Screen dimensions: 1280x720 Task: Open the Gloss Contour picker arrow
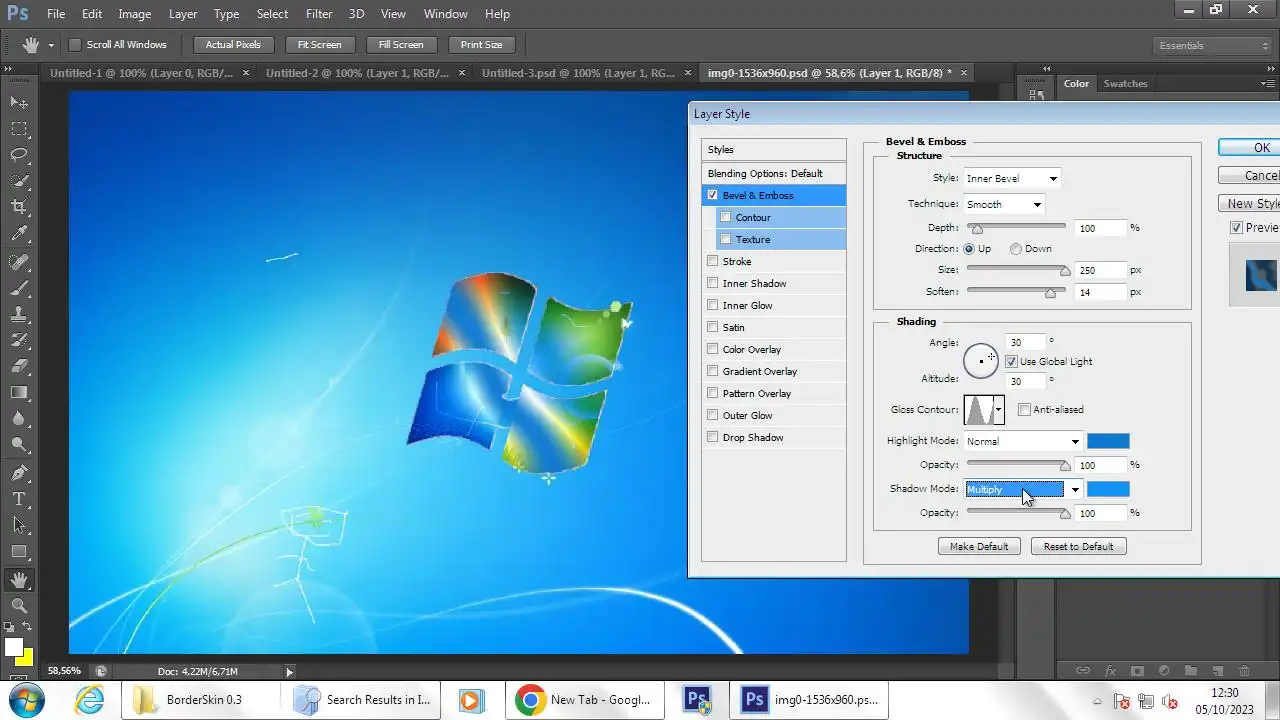tap(998, 409)
